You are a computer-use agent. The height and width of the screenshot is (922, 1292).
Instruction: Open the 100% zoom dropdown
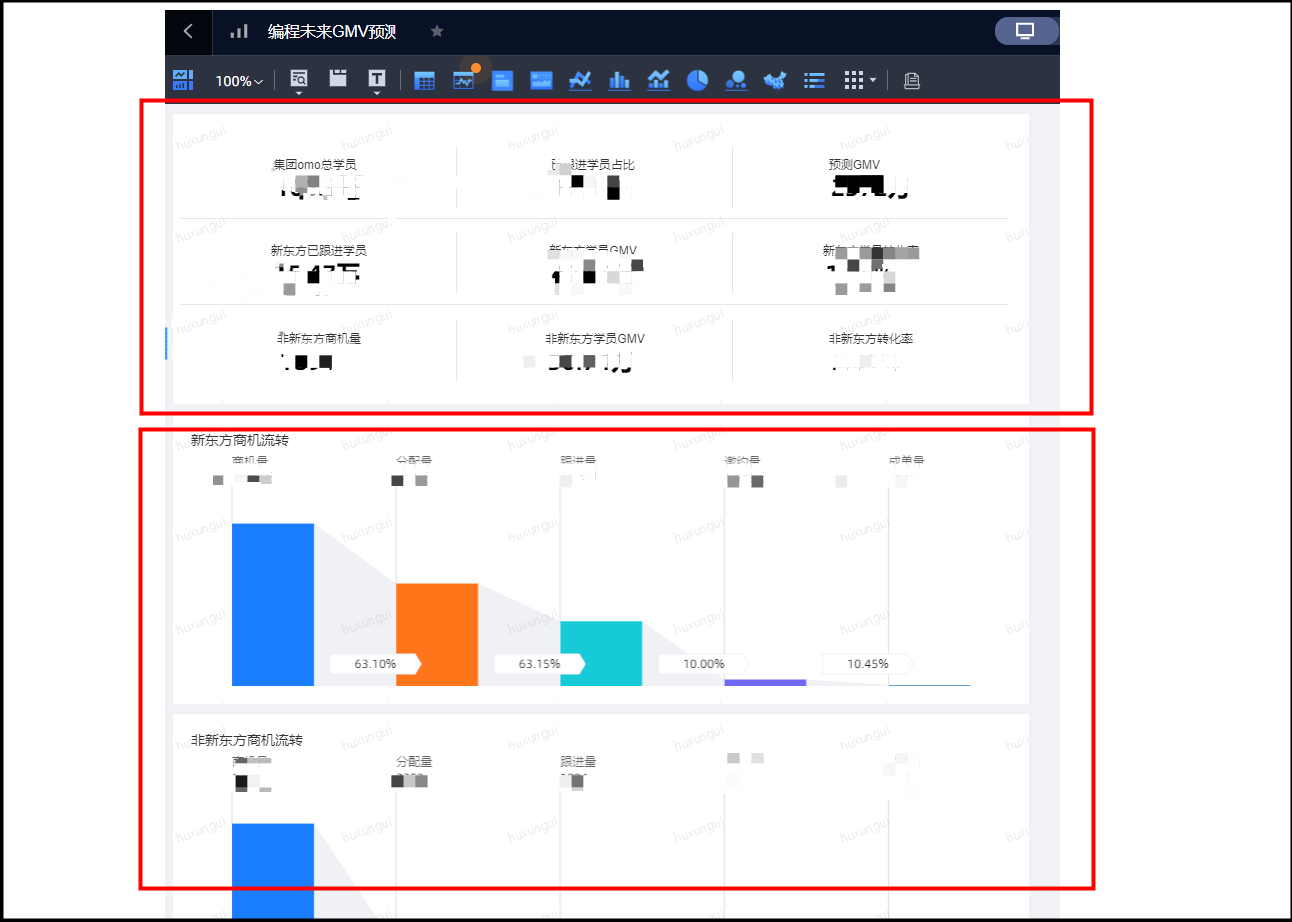click(x=239, y=81)
